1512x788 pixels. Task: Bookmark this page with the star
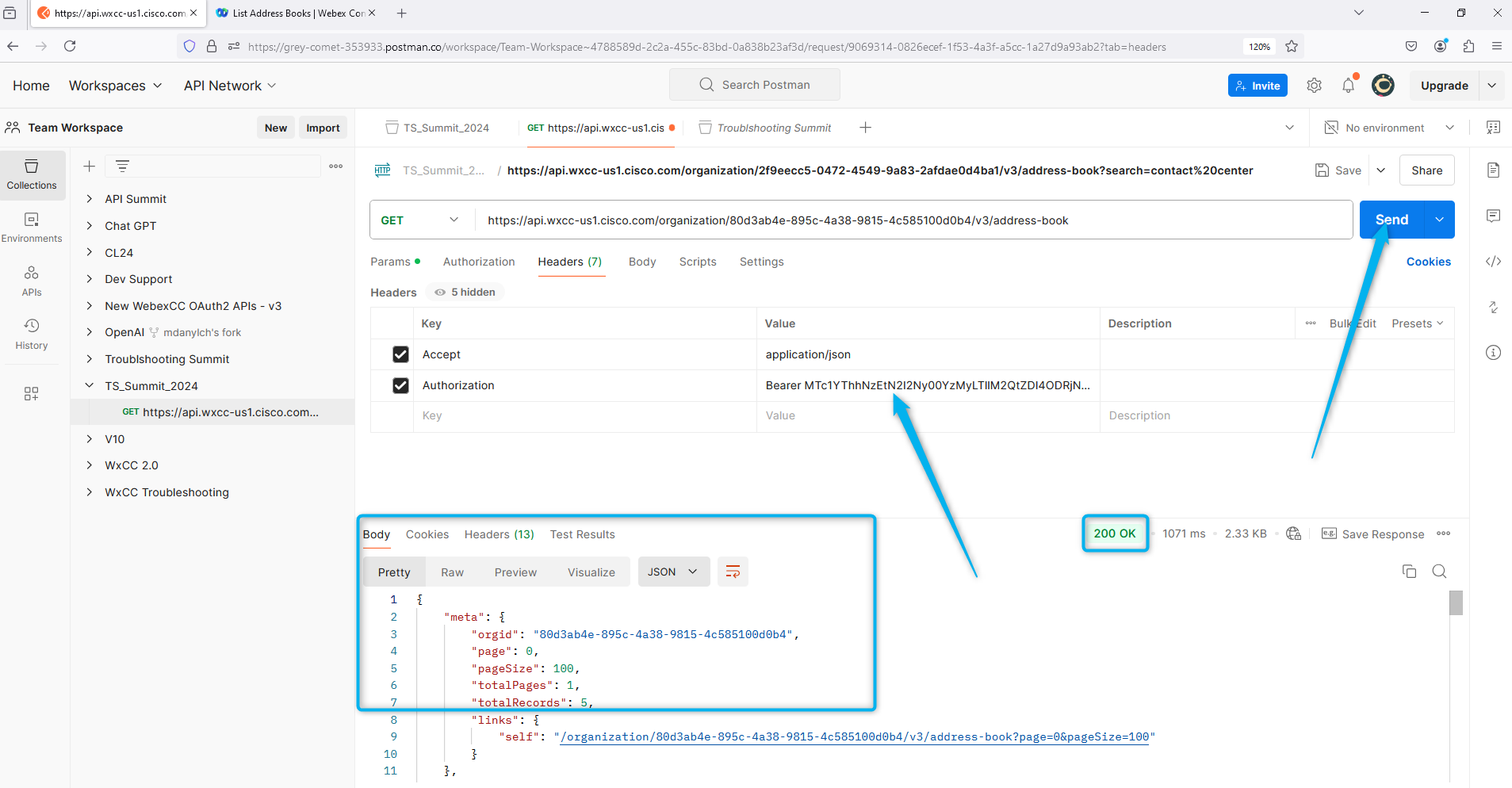1291,46
